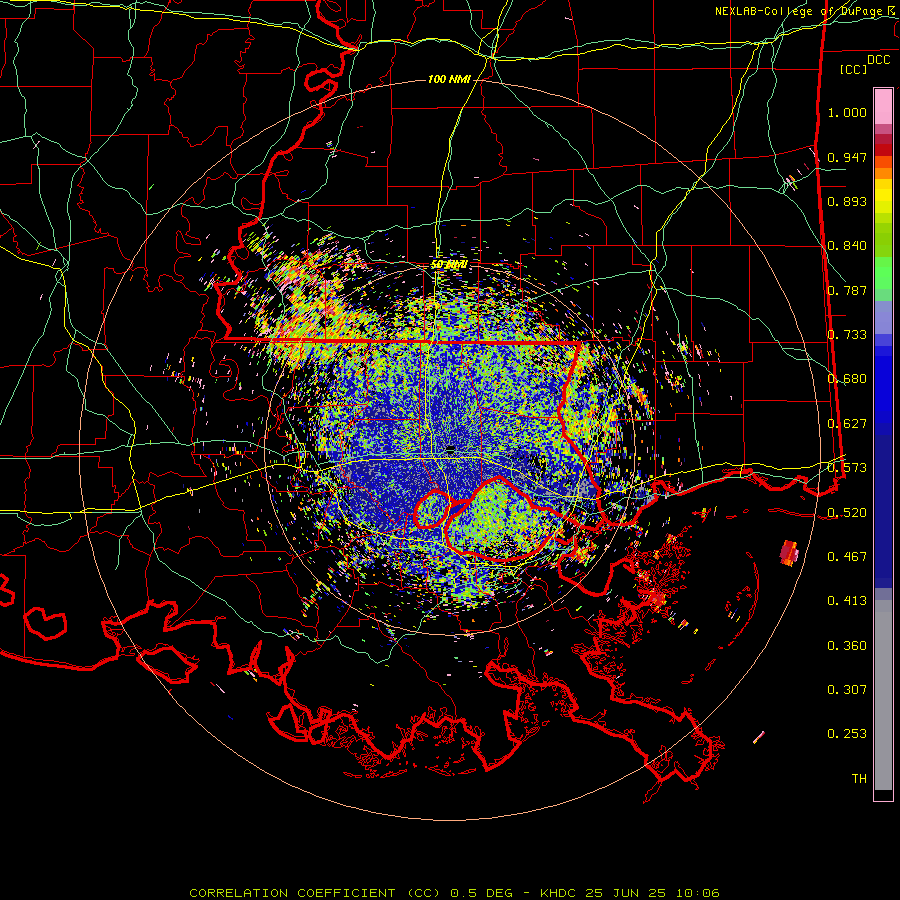The image size is (900, 900).
Task: Select the 0.360 scale value
Action: 847,645
